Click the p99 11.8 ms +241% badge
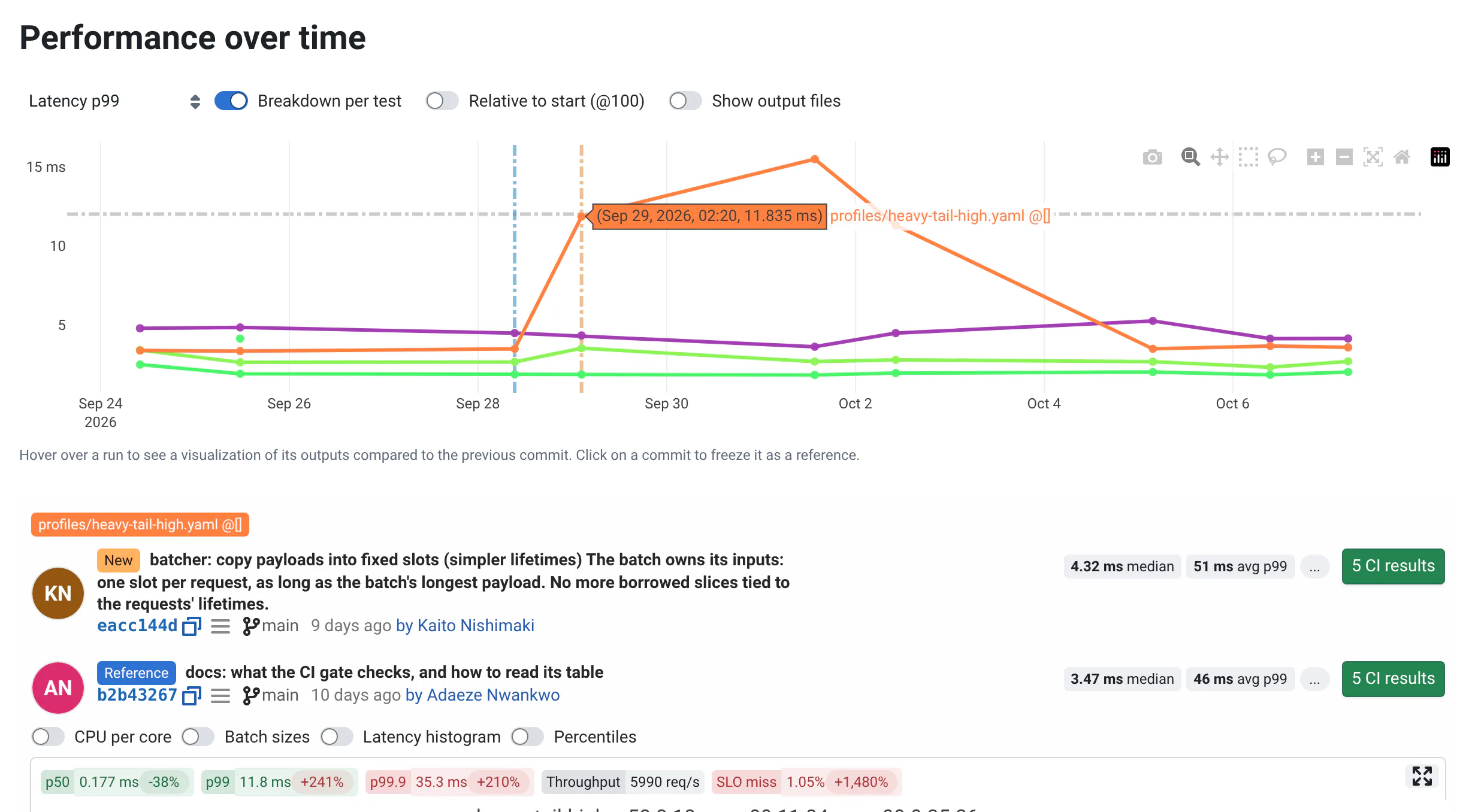 tap(279, 782)
